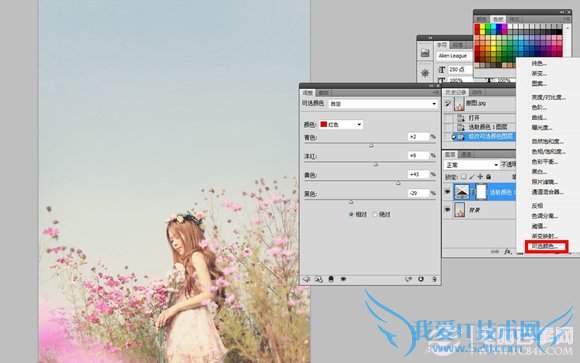Switch to the 图层 tab
The image size is (580, 363).
[450, 154]
